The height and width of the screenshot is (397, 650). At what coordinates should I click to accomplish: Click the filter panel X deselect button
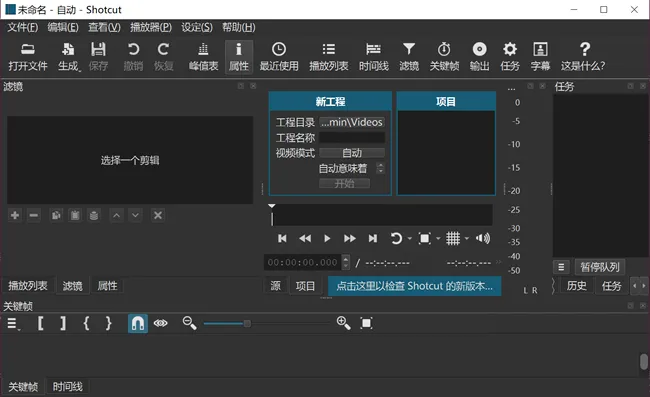[158, 215]
